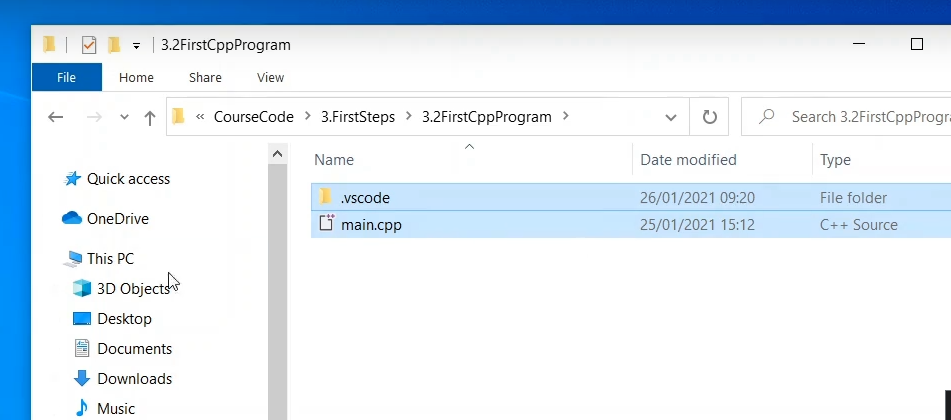Refresh the 3.2FirstCppProgram folder view
Viewport: 951px width, 420px height.
pyautogui.click(x=710, y=117)
